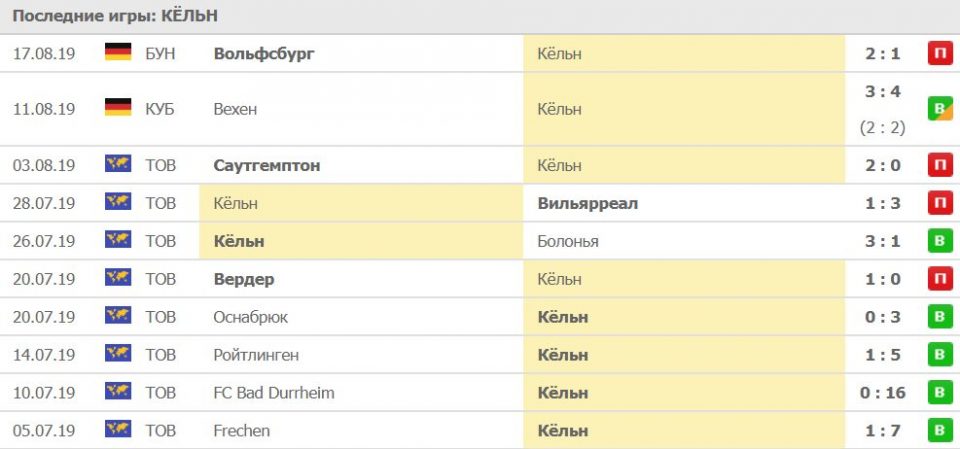The height and width of the screenshot is (449, 960).
Task: Click the green win badge for the Frechen match
Action: pyautogui.click(x=939, y=431)
